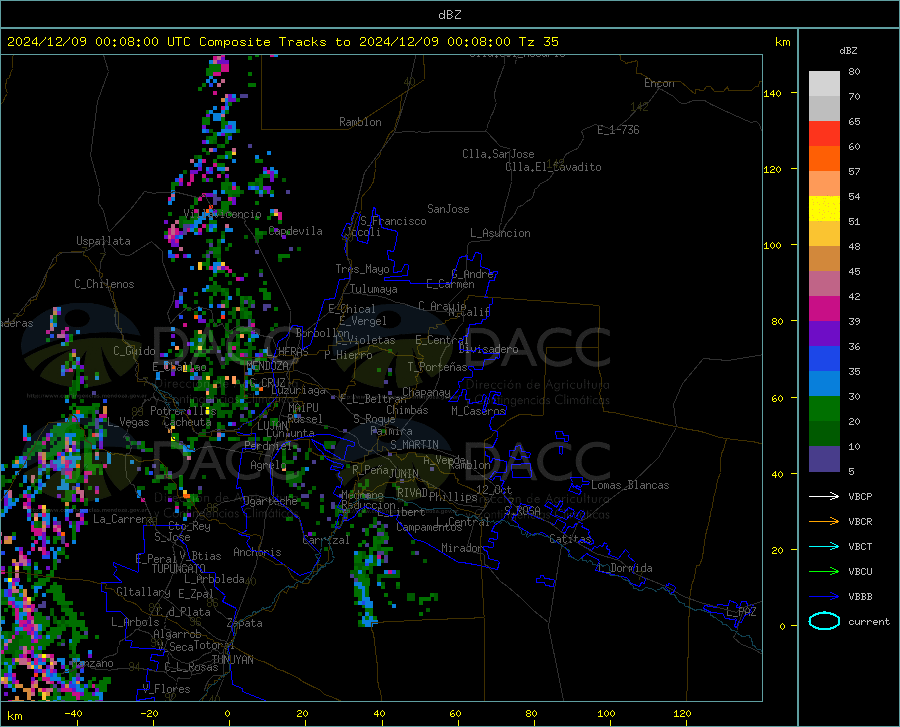Click the Encon label on map
This screenshot has height=727, width=900.
(x=659, y=83)
